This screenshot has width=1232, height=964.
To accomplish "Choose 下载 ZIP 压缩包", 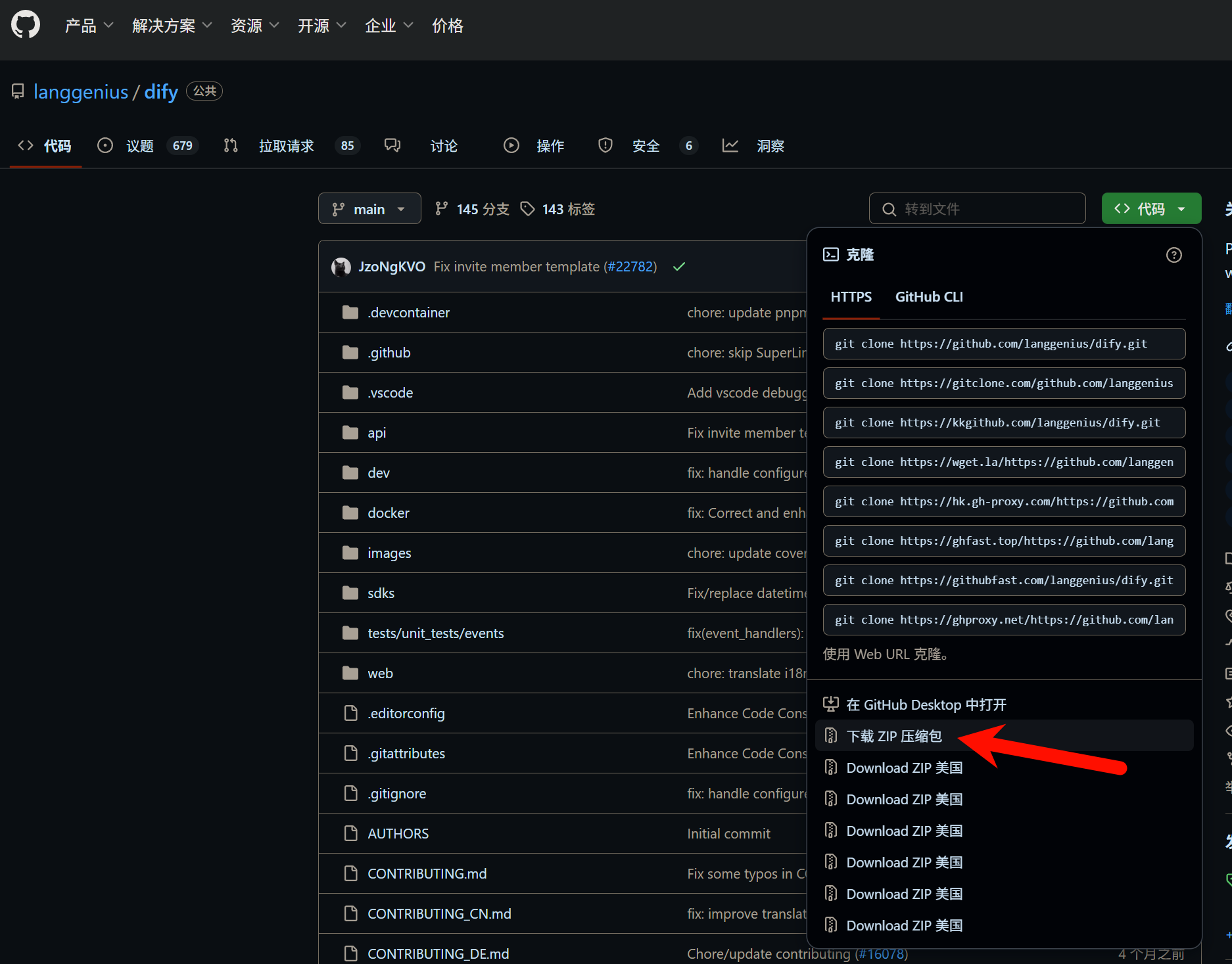I will point(1004,736).
